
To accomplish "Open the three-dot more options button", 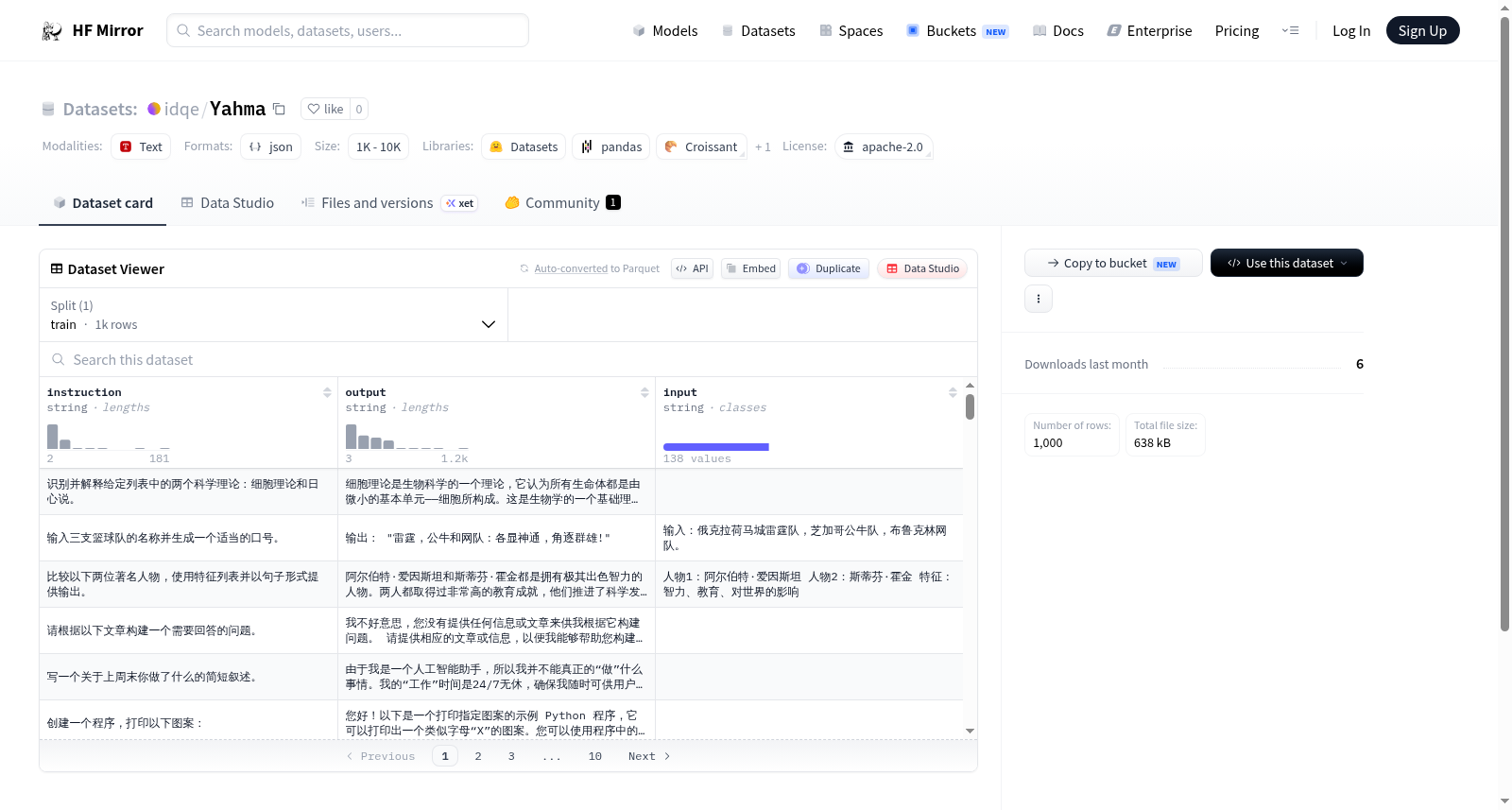I will (x=1039, y=299).
